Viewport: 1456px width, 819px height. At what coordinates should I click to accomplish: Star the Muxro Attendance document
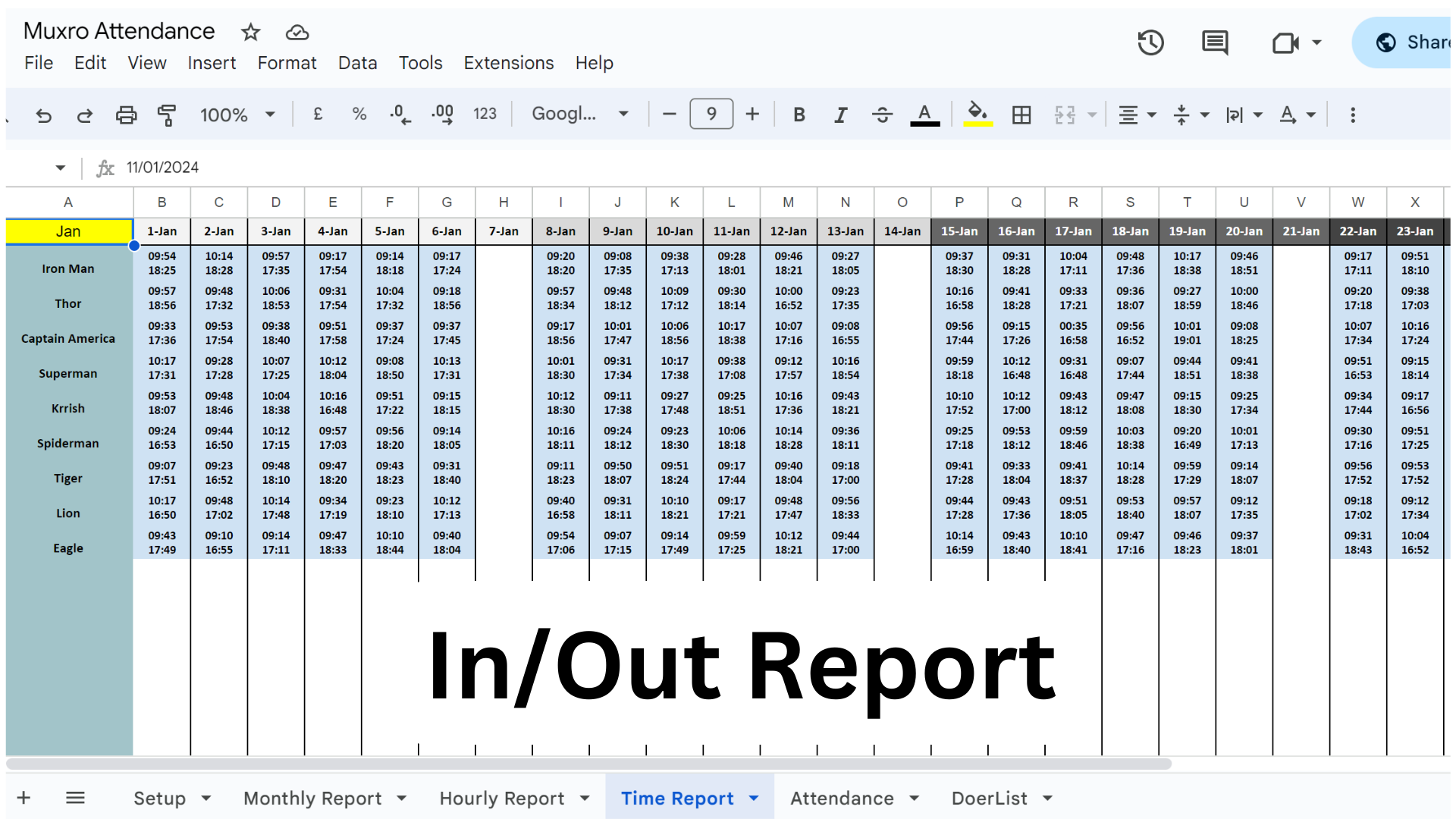(250, 32)
